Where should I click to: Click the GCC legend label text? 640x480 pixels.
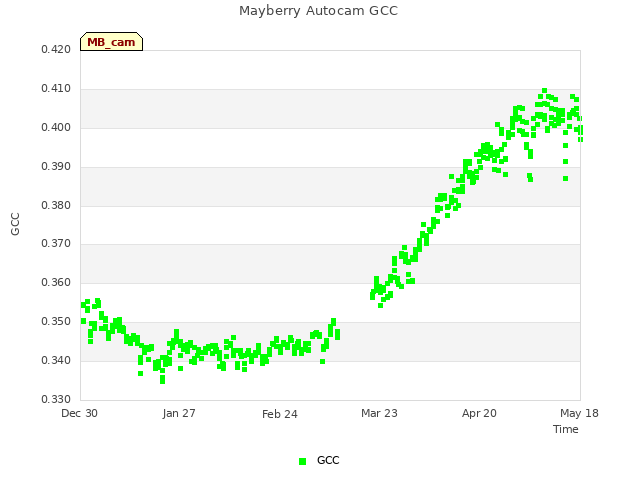(x=328, y=460)
